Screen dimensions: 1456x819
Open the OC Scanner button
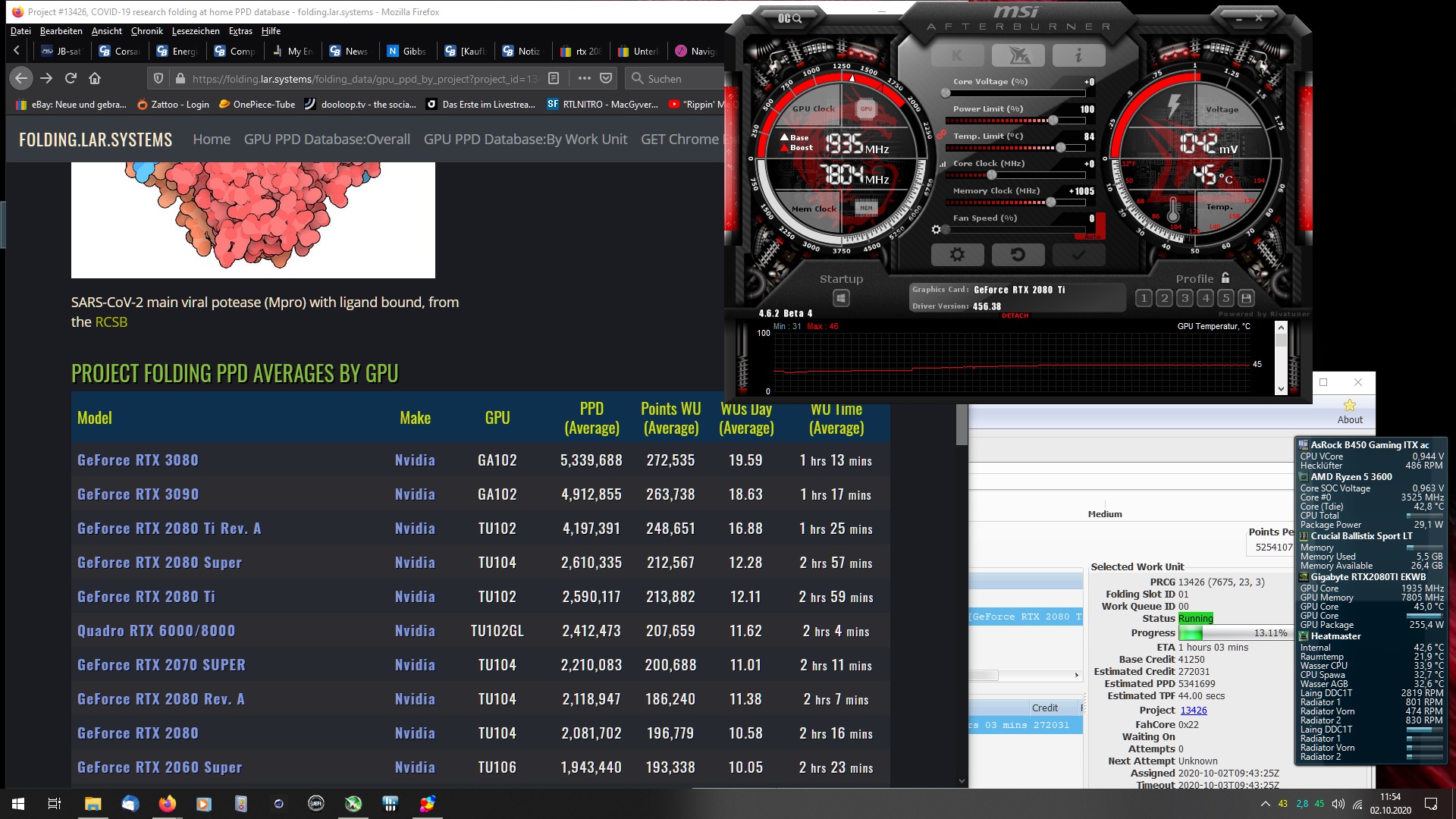pyautogui.click(x=789, y=18)
